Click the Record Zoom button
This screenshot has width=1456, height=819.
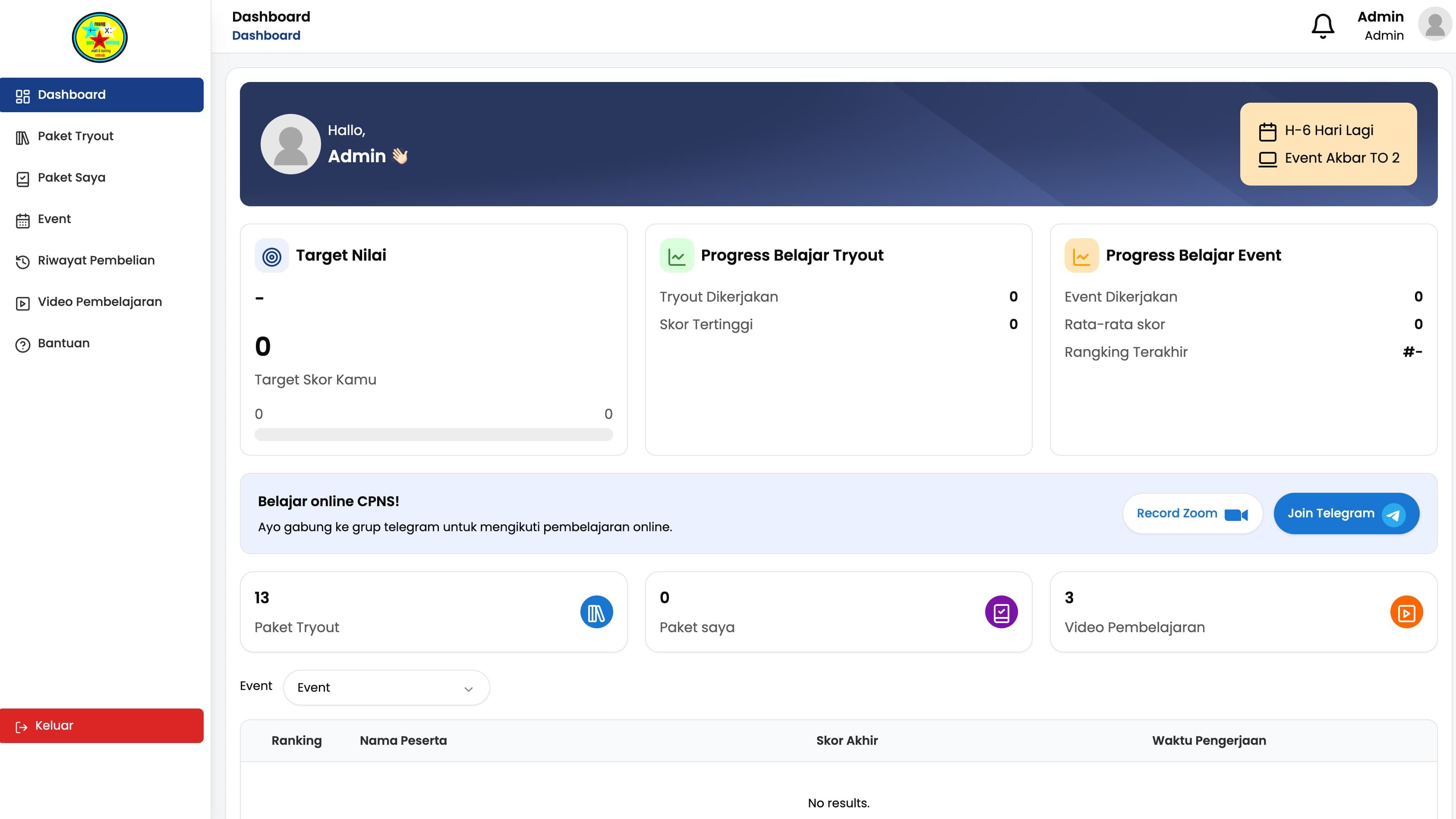coord(1193,514)
